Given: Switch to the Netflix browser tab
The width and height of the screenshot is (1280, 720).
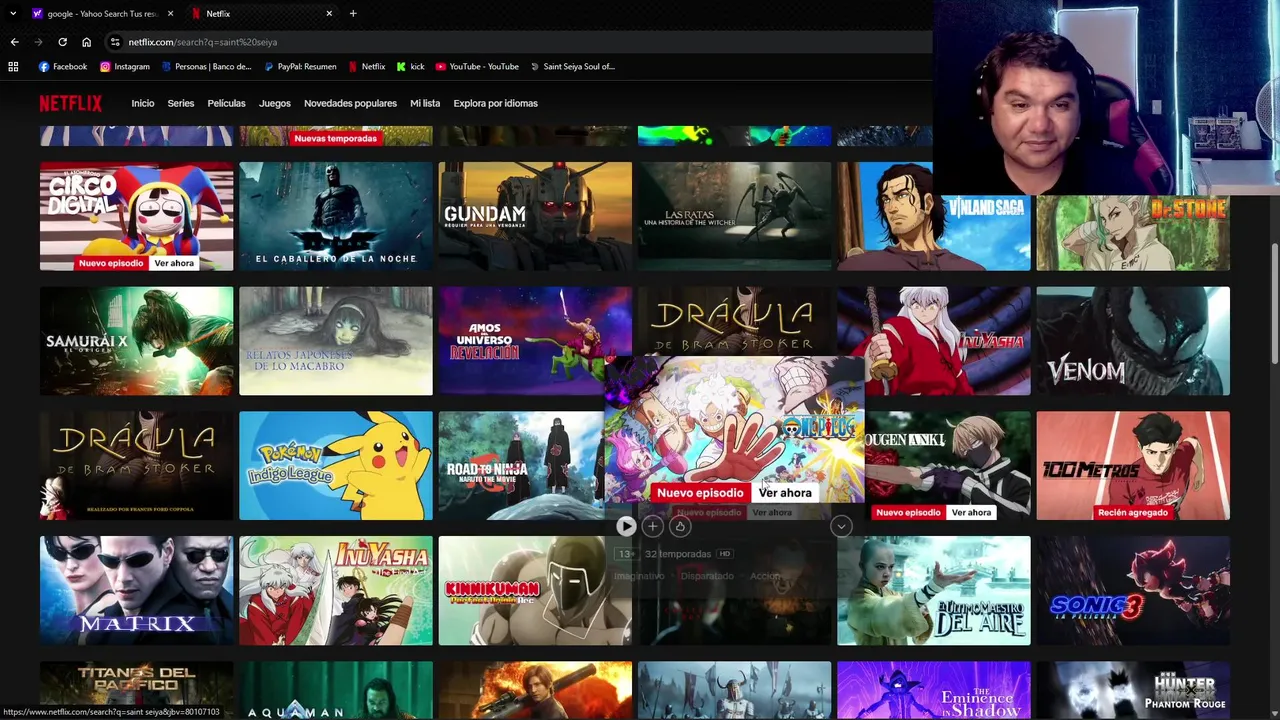Looking at the screenshot, I should 262,13.
